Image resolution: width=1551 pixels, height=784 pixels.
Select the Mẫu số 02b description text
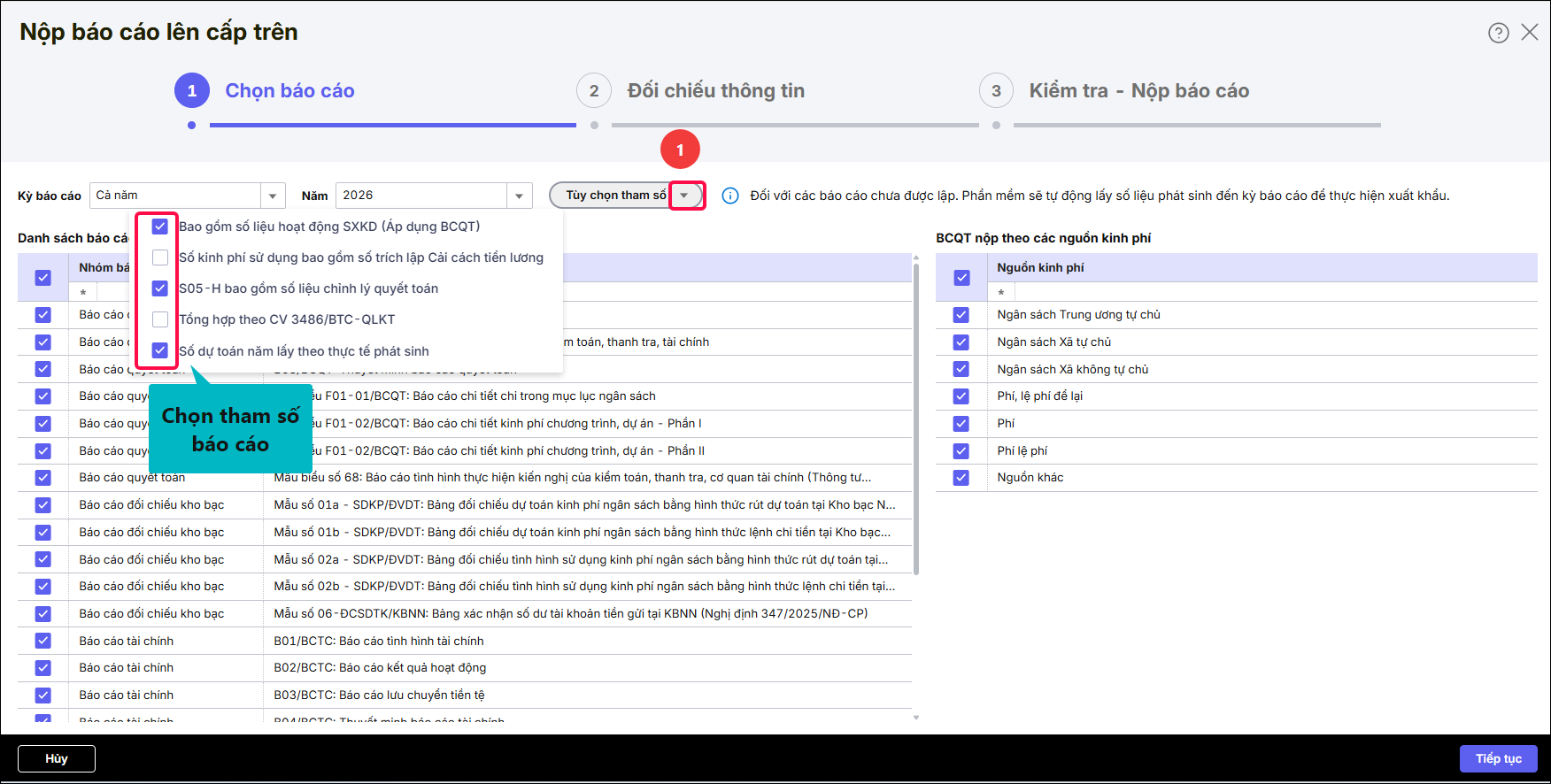point(584,587)
